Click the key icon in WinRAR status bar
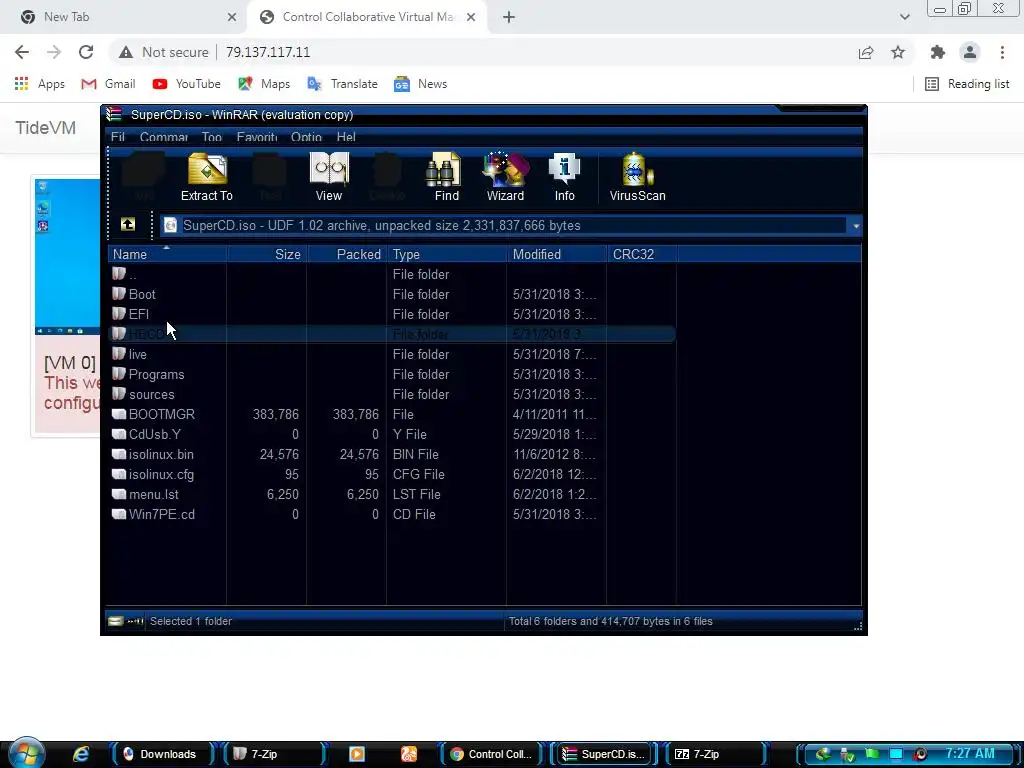This screenshot has width=1024, height=768. [x=135, y=621]
